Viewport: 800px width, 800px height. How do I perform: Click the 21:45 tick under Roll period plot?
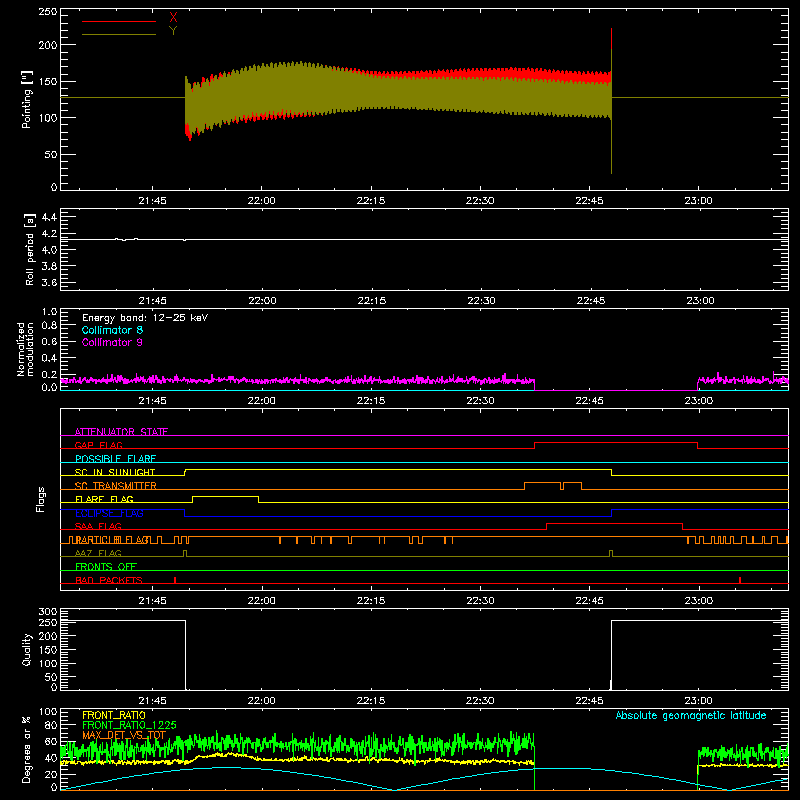click(x=153, y=301)
